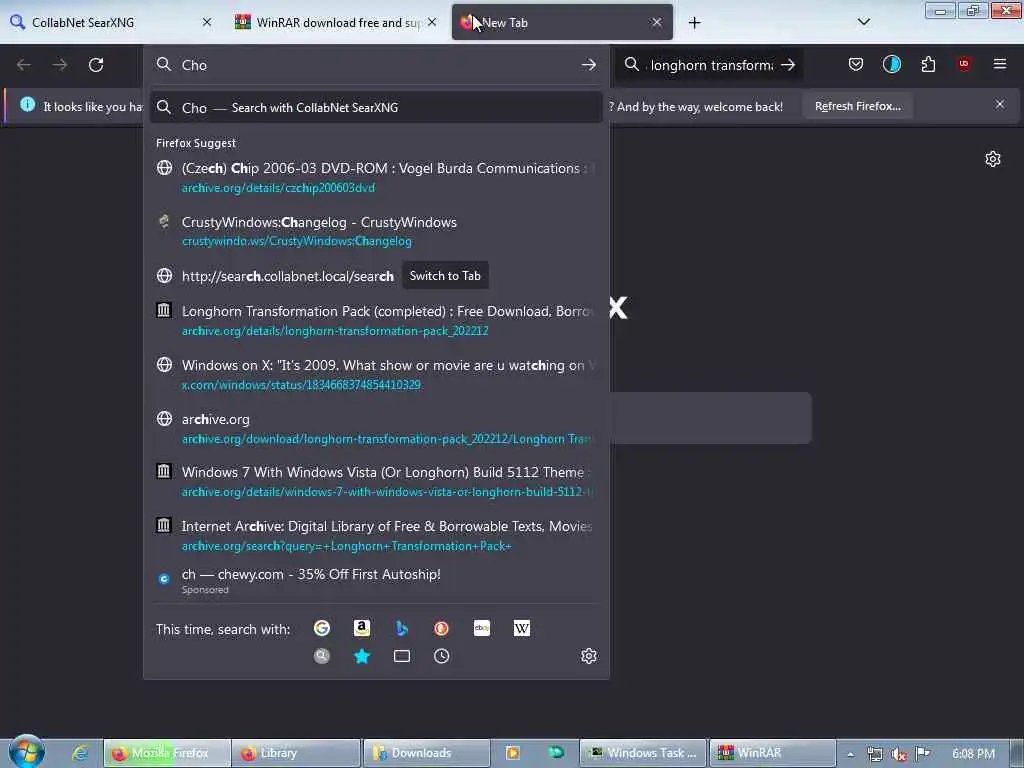Click the info icon in the notification bar
Viewport: 1024px width, 768px height.
(x=27, y=104)
